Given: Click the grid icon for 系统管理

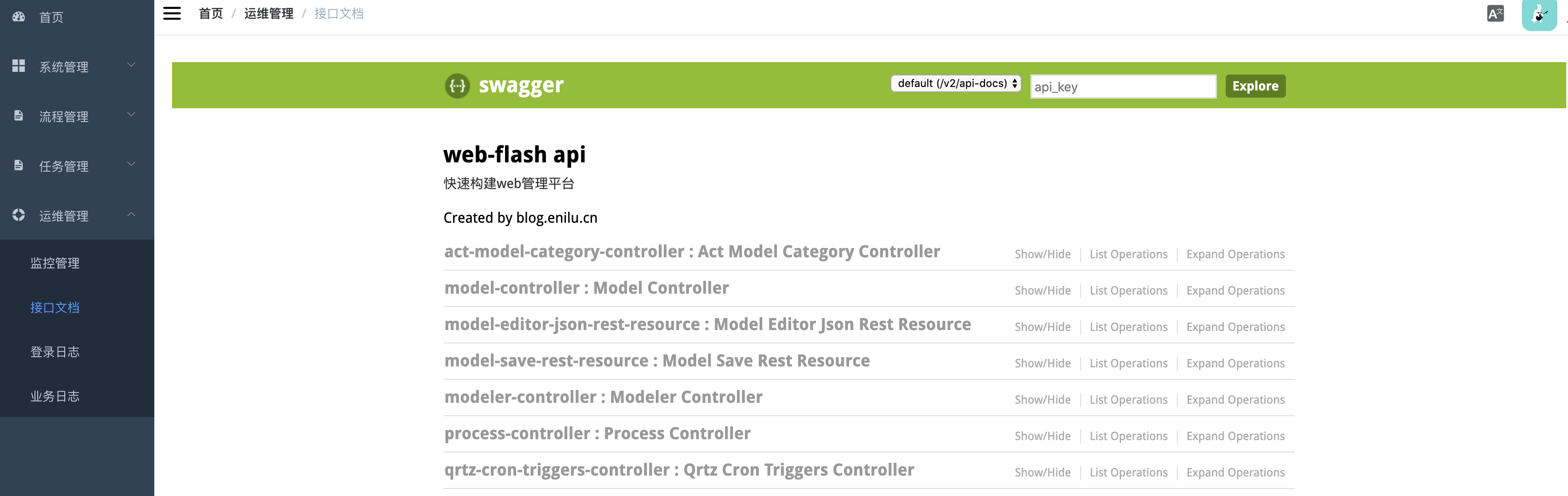Looking at the screenshot, I should pos(19,66).
